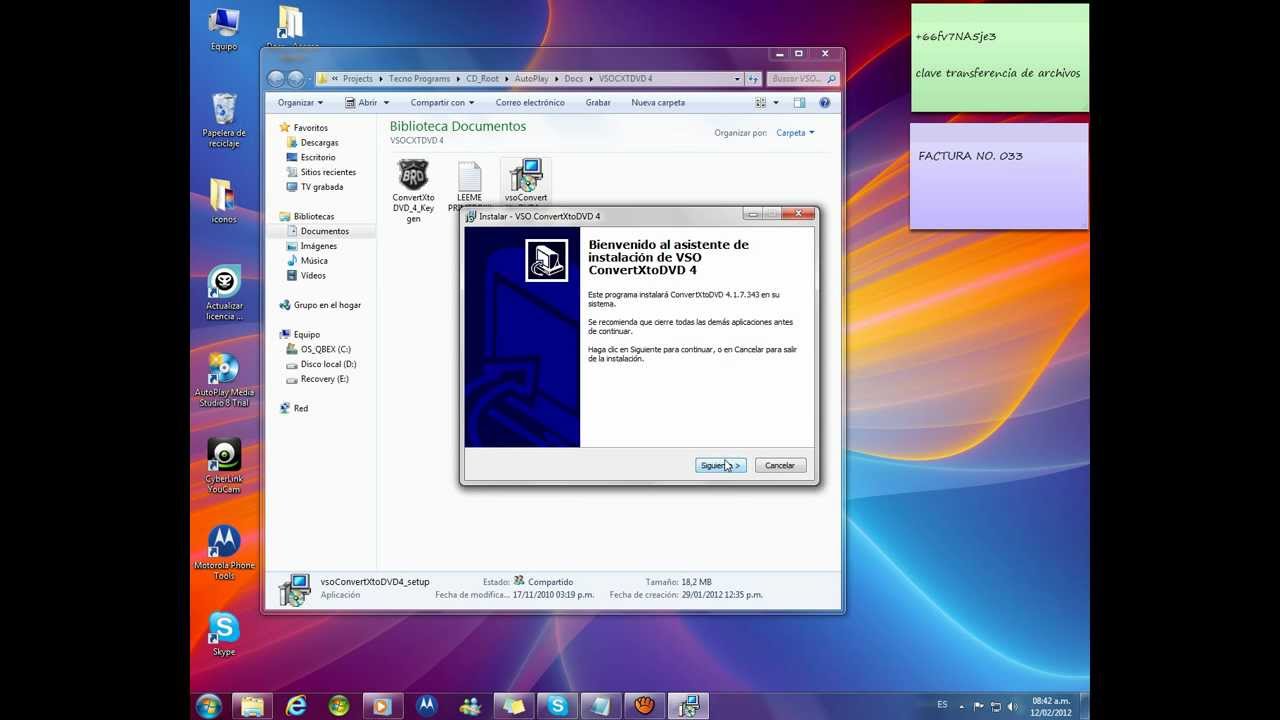Click Cancelar in the installer wizard
This screenshot has width=1280, height=720.
click(x=779, y=465)
